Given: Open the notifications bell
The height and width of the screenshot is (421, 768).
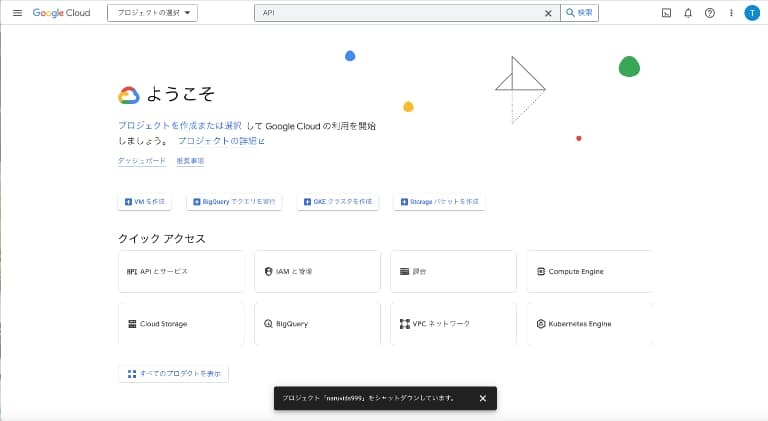Looking at the screenshot, I should pos(688,13).
